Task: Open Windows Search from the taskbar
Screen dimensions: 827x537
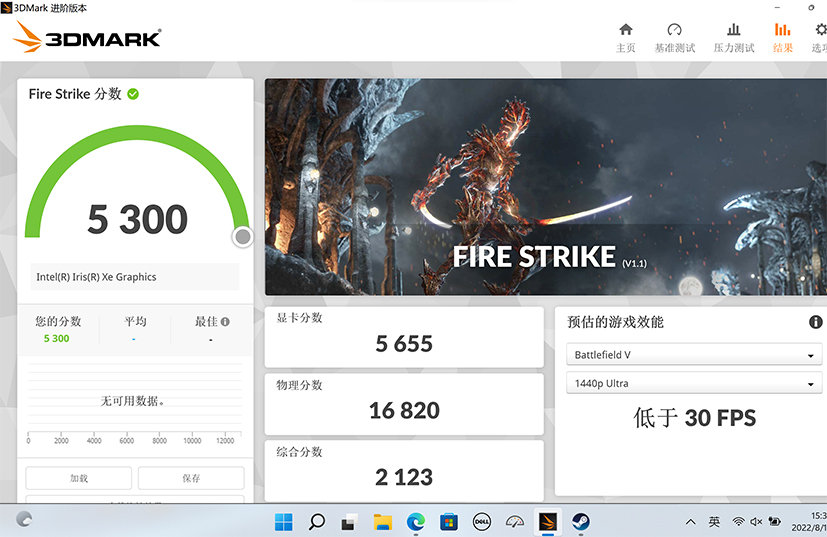Action: pyautogui.click(x=317, y=522)
